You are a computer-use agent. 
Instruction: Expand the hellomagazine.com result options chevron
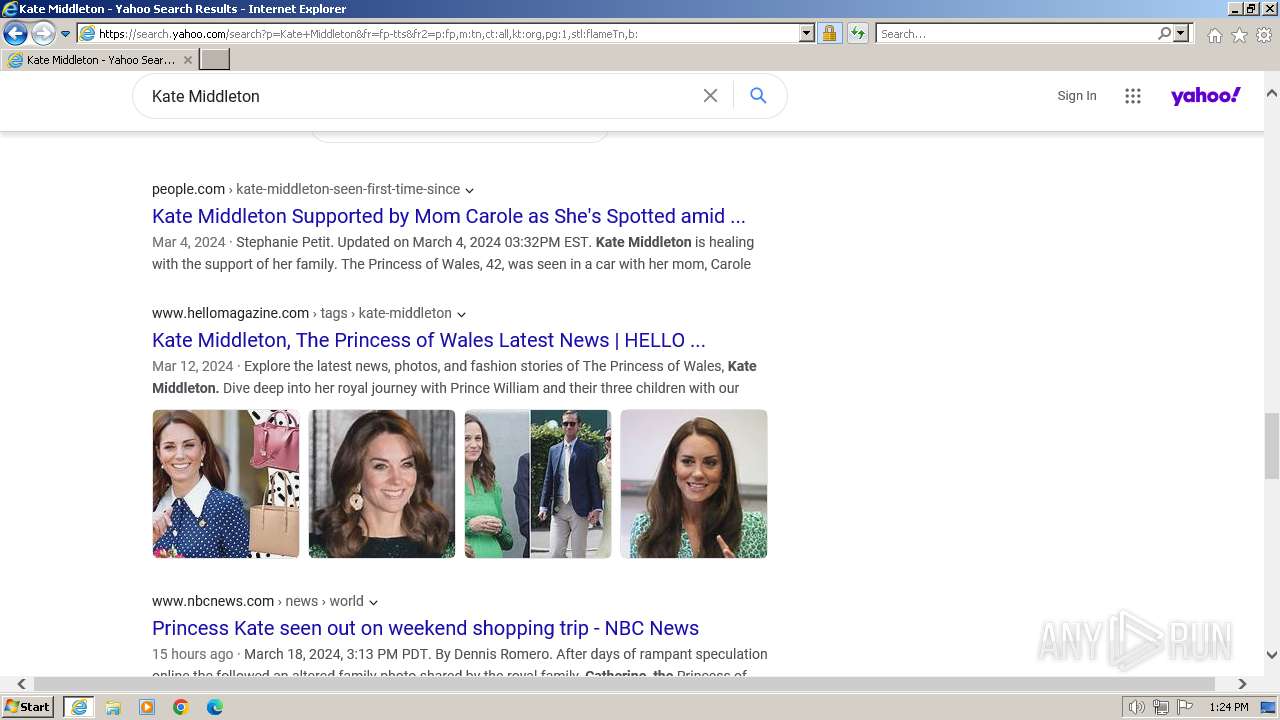(x=461, y=314)
